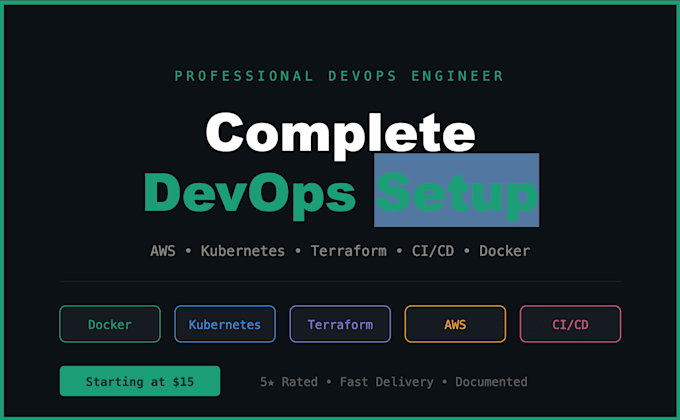
Task: Click the PROFESSIONAL DEVOPS ENGINEER heading
Action: (x=339, y=76)
